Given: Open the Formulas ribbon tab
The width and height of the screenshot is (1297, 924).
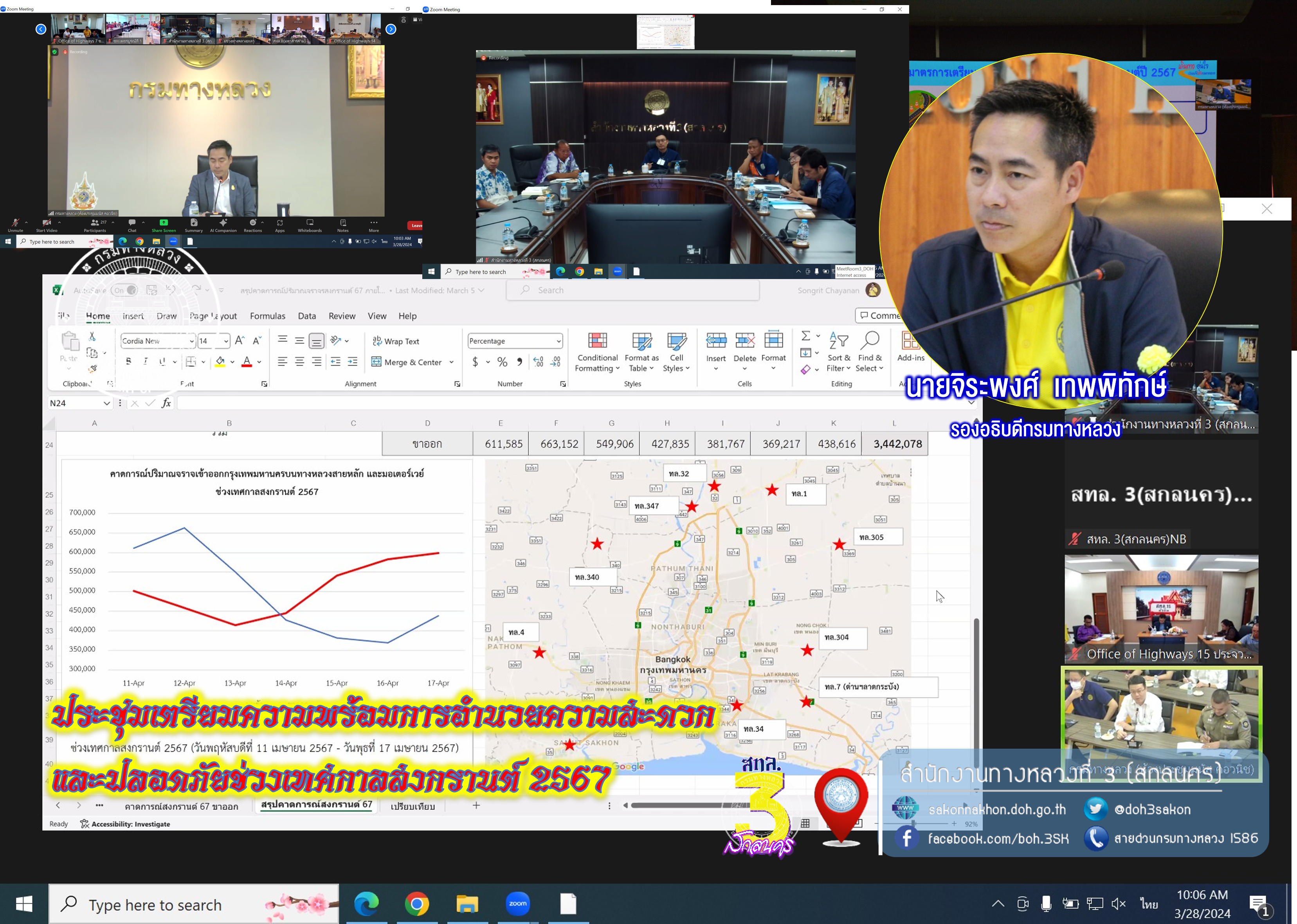Looking at the screenshot, I should coord(267,316).
